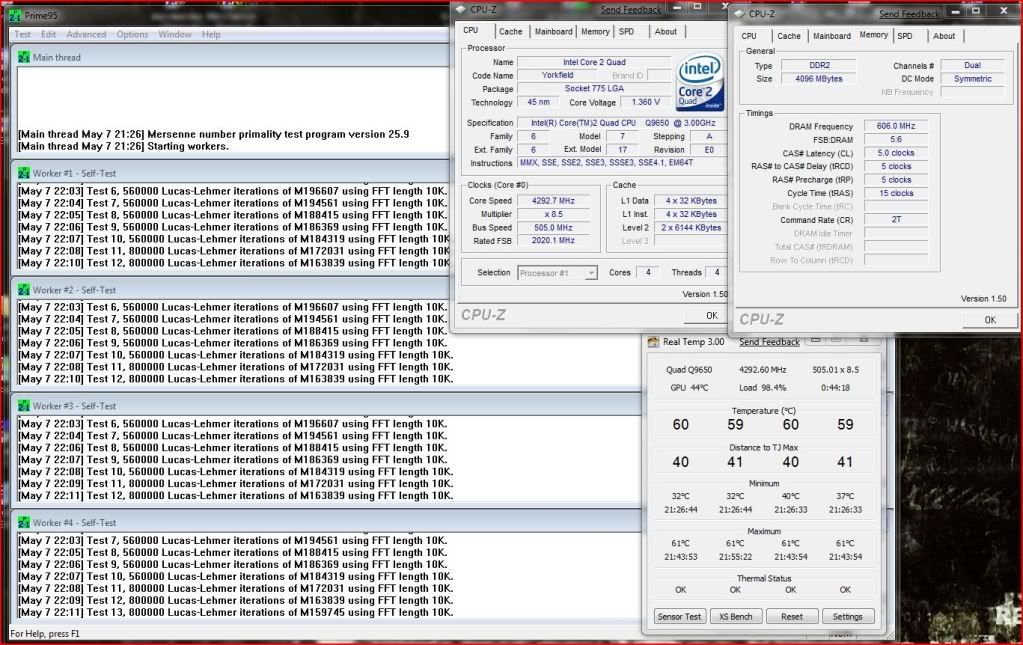Click the Rated FSB value 2020.1 MHz
This screenshot has width=1023, height=645.
click(553, 241)
